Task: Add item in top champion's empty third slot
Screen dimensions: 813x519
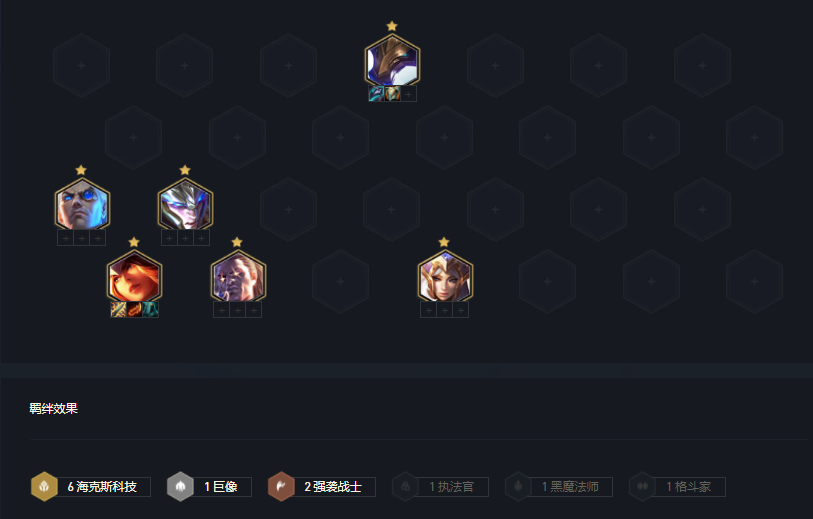Action: [409, 94]
